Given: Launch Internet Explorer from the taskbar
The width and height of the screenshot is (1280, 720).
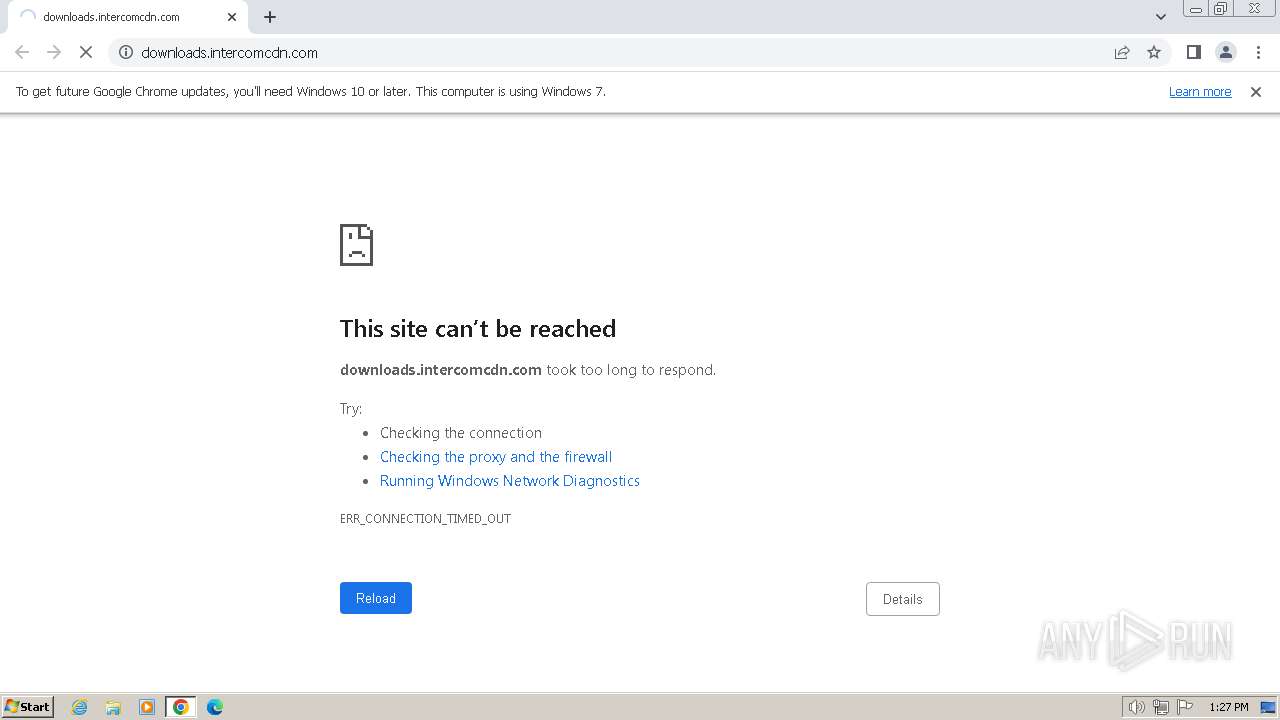Looking at the screenshot, I should click(x=80, y=707).
